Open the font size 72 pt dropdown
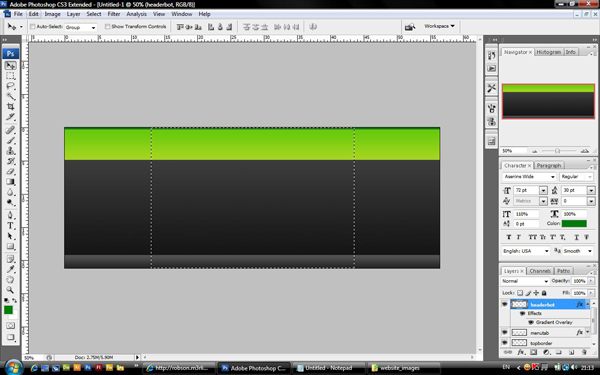 pyautogui.click(x=543, y=190)
